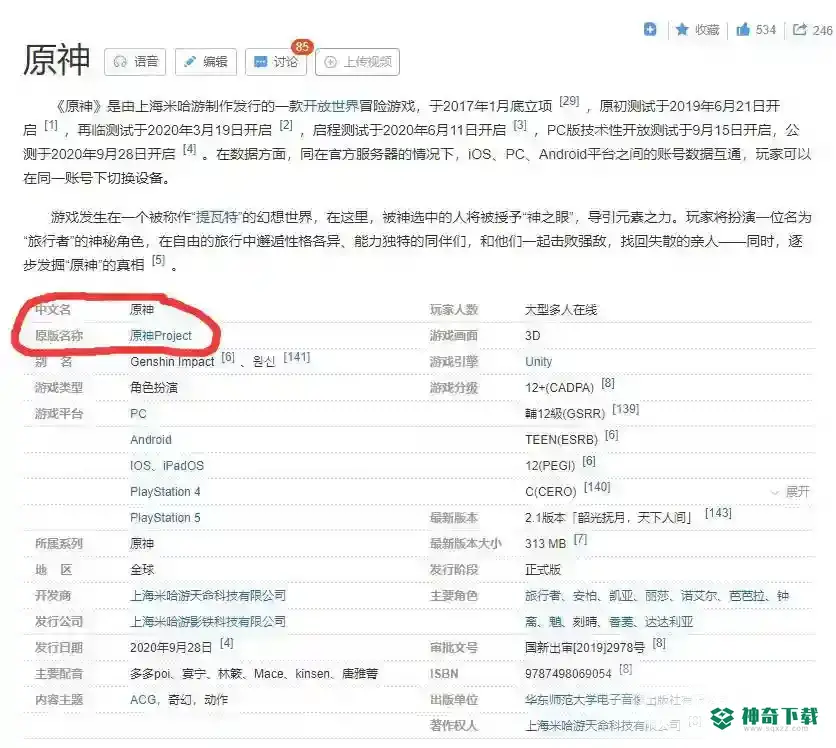Click reference [3] after 6月11日开启

click(x=520, y=125)
